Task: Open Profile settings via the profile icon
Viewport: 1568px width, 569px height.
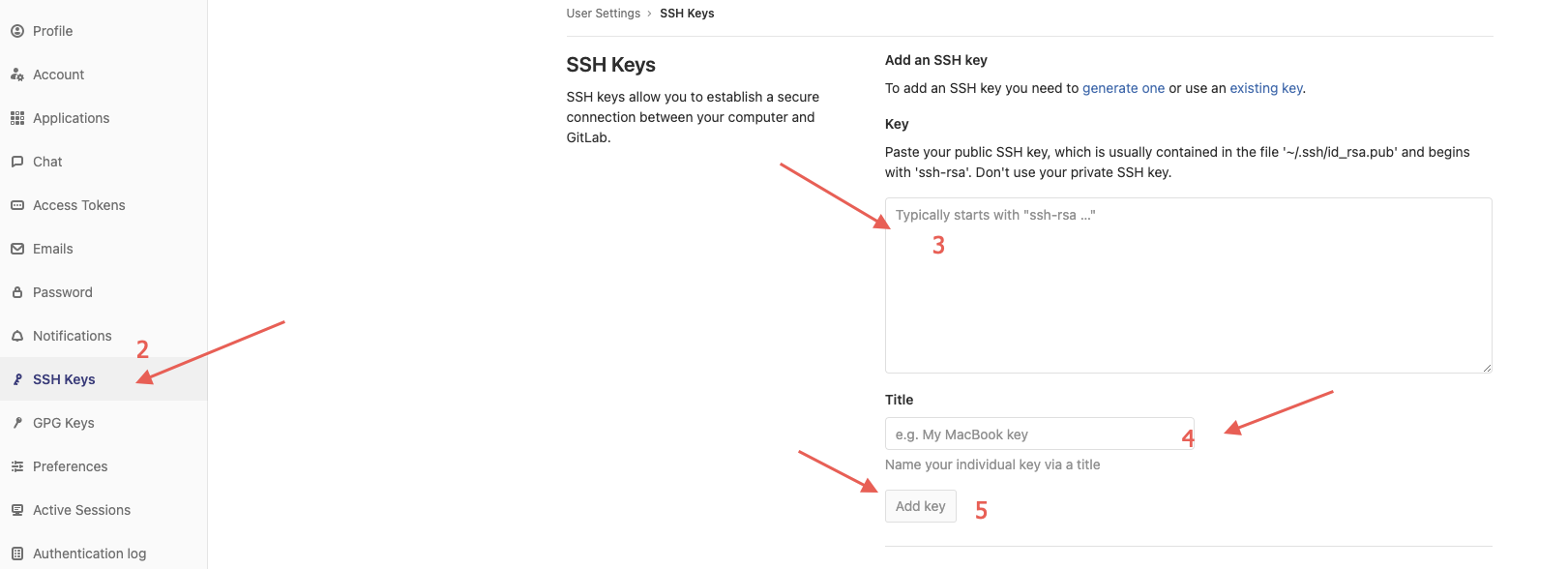Action: pos(16,30)
